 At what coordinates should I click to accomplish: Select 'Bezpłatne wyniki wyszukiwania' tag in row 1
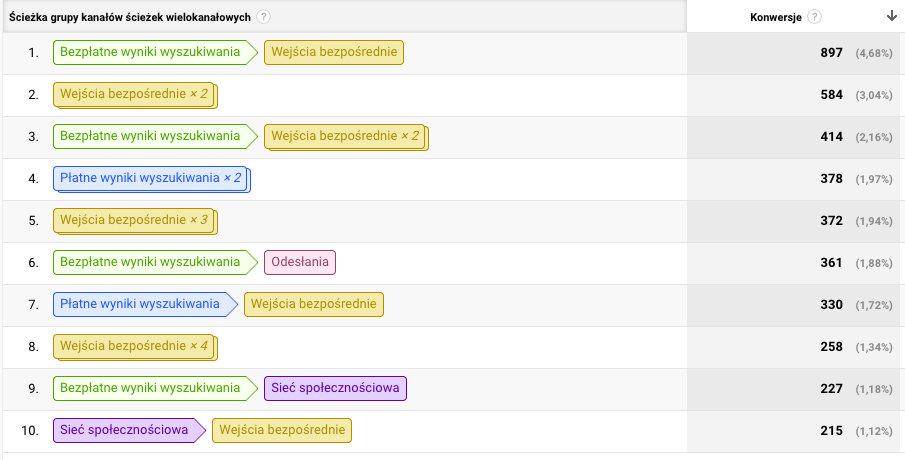(x=155, y=53)
